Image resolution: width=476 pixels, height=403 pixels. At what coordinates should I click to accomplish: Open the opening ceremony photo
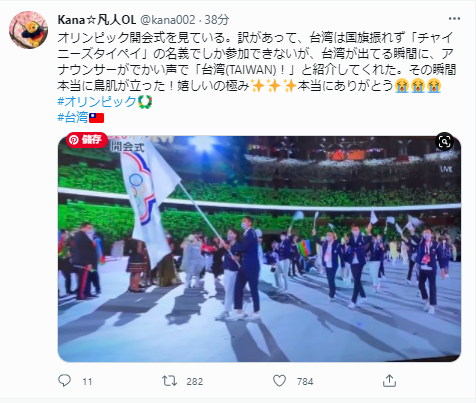pyautogui.click(x=259, y=248)
